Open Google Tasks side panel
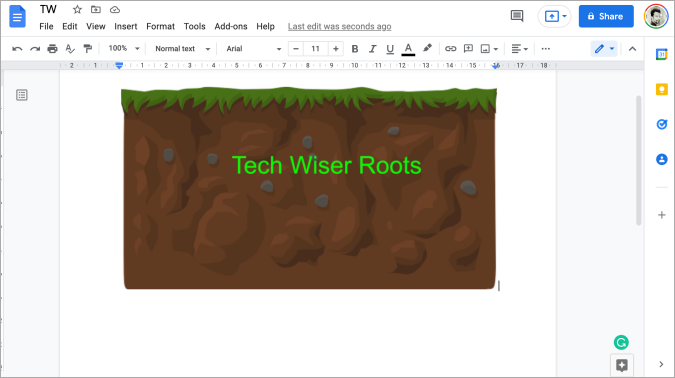675x378 pixels. [662, 124]
